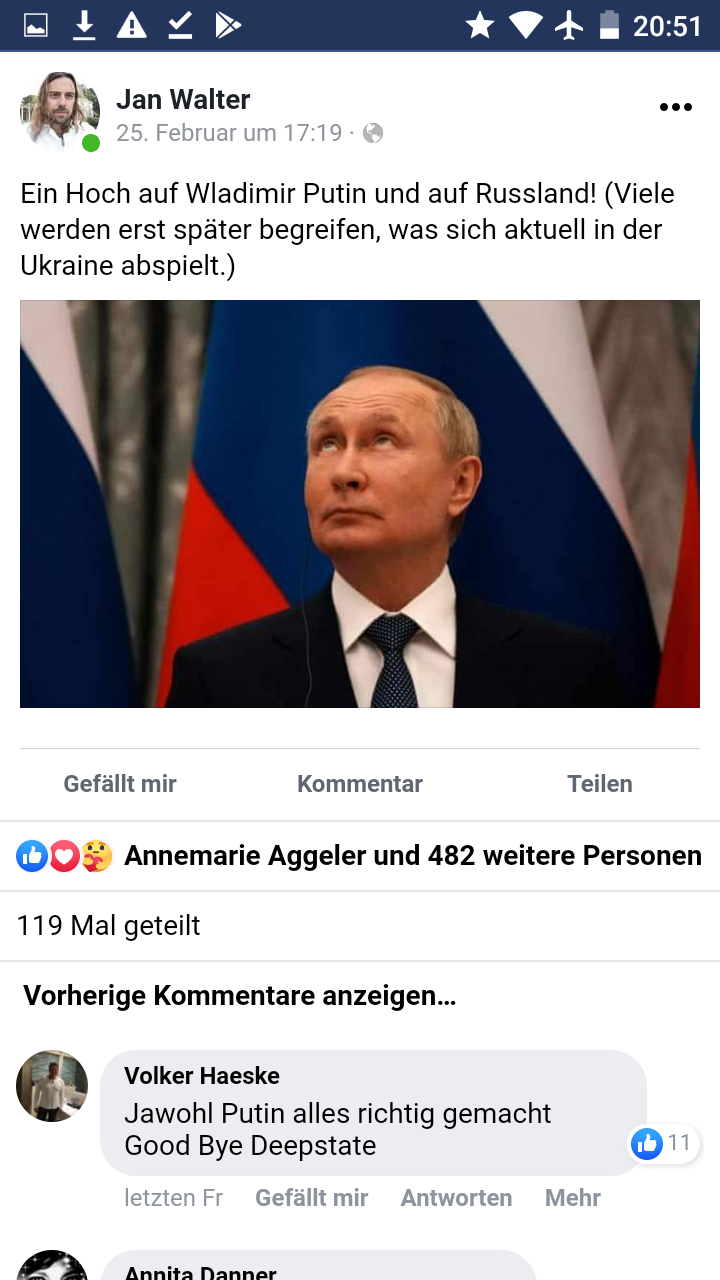Screen dimensions: 720x1280
Task: Tap Teilen to share the post
Action: 600,784
